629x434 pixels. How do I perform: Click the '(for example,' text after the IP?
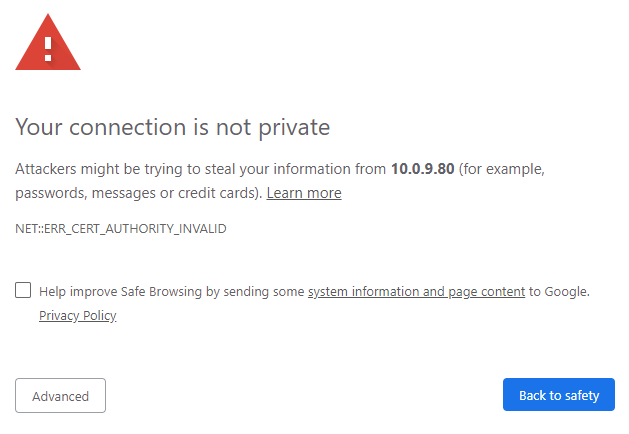coord(501,169)
